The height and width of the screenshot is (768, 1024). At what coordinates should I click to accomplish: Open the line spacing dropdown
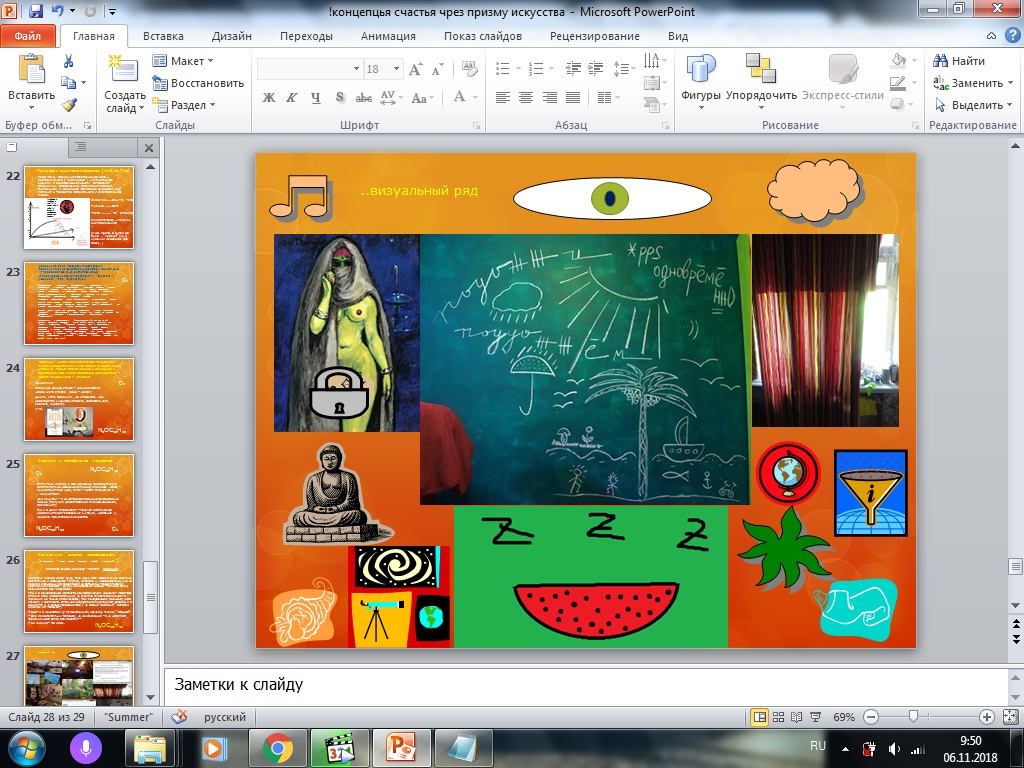624,68
